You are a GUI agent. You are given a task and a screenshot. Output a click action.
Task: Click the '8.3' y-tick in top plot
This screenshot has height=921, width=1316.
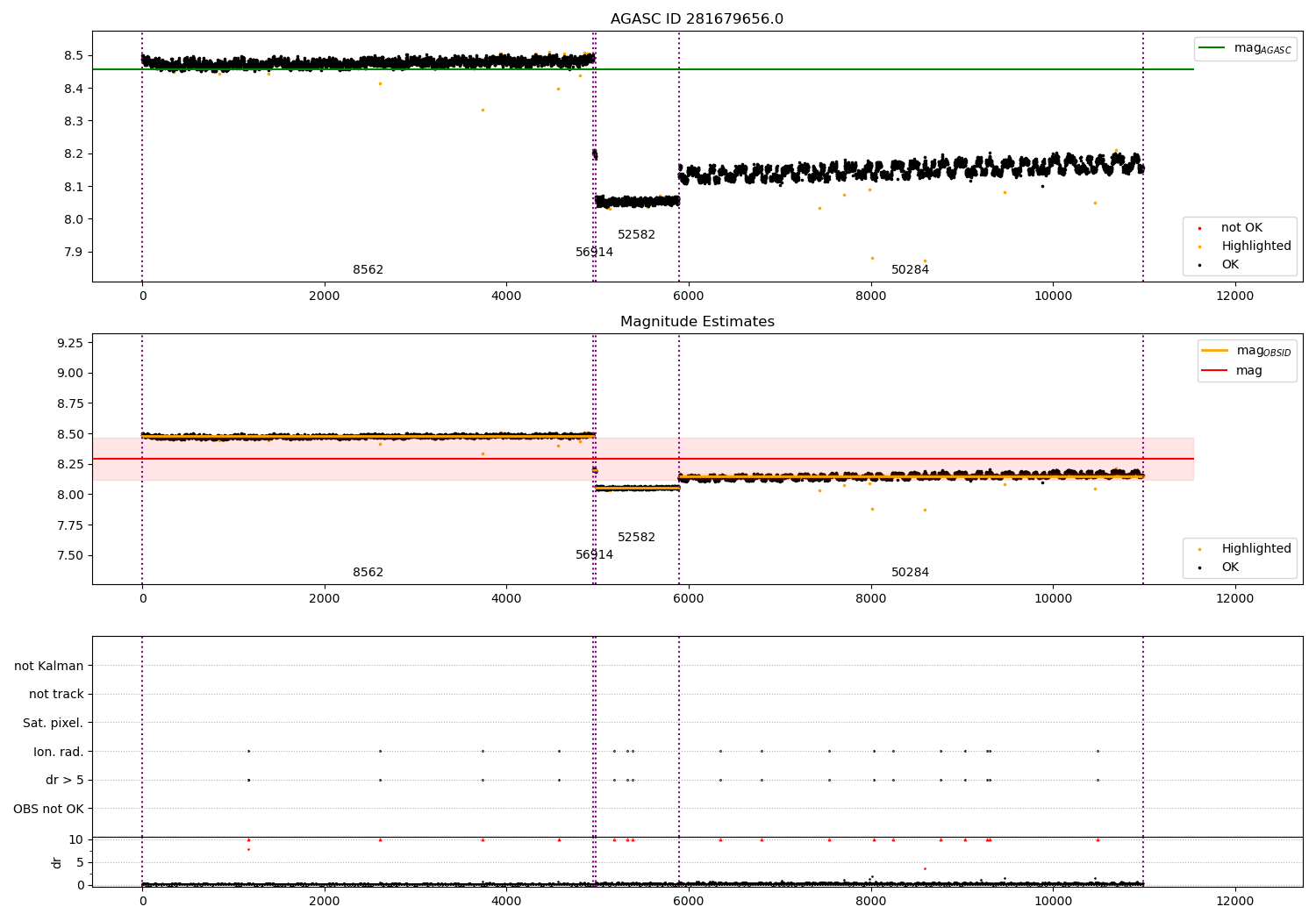tap(74, 121)
